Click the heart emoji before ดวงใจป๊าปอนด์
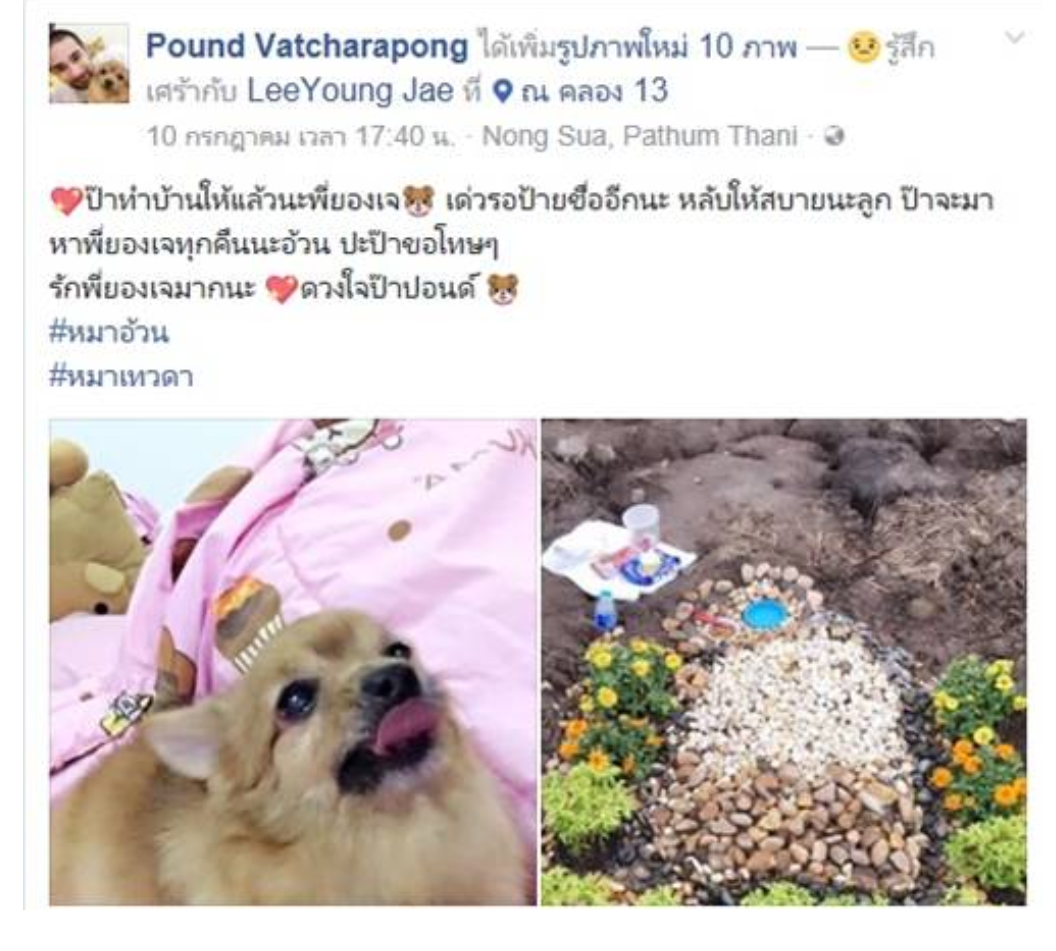This screenshot has height=951, width=1056. click(x=281, y=289)
